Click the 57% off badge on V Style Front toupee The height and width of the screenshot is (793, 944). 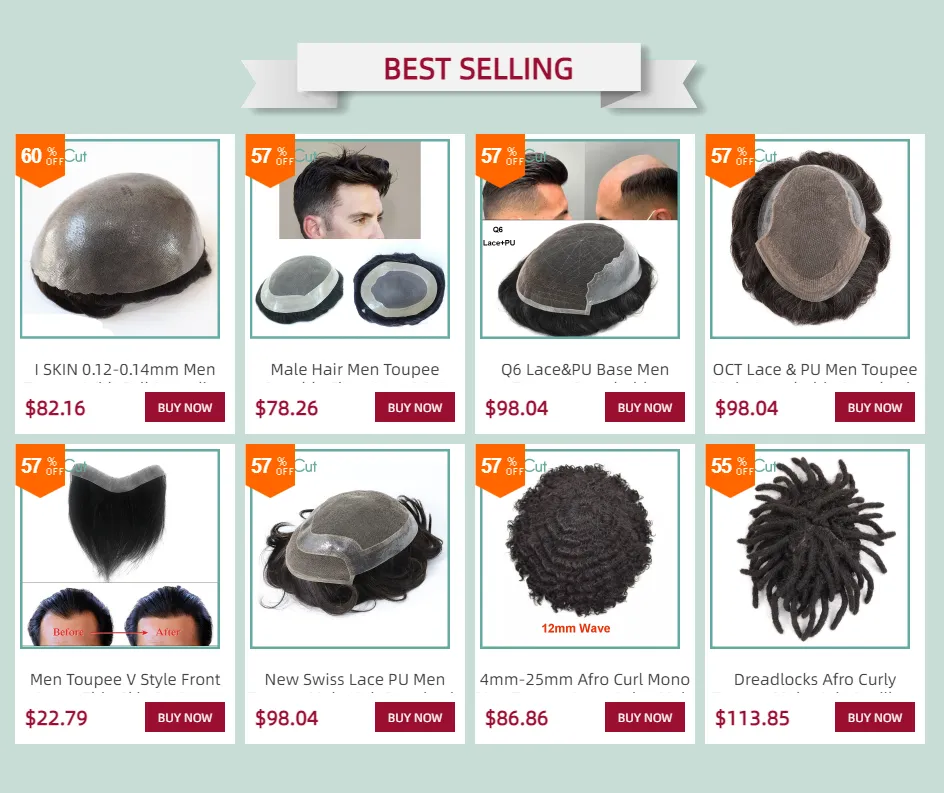40,470
